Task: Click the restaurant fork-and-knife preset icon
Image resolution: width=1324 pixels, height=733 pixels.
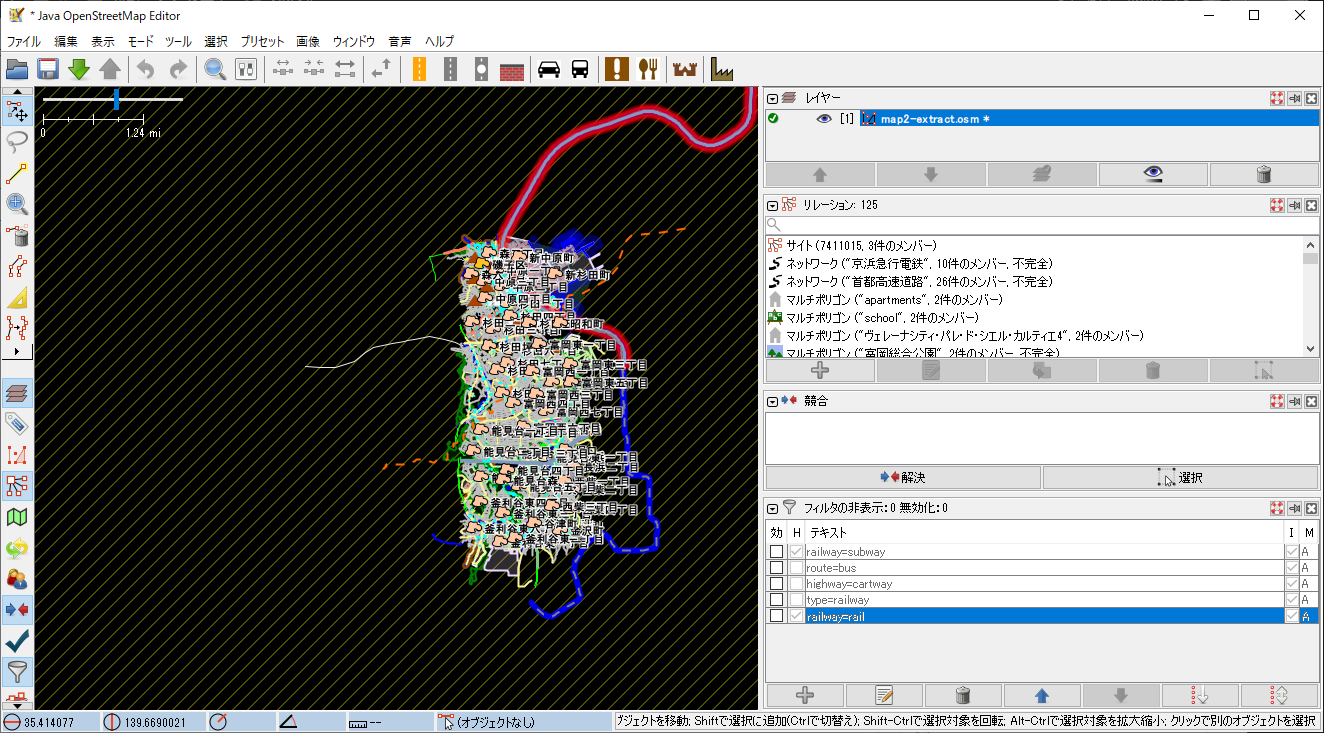Action: [x=649, y=69]
